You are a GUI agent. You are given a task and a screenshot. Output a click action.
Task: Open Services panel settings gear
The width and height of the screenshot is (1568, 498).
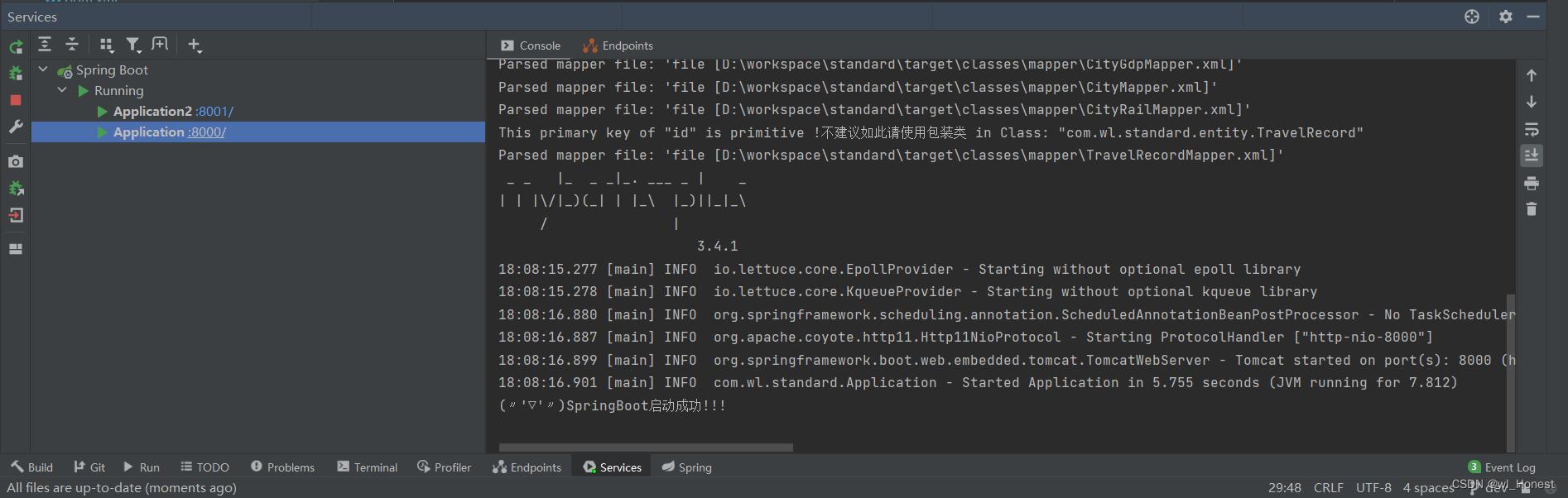click(1506, 17)
